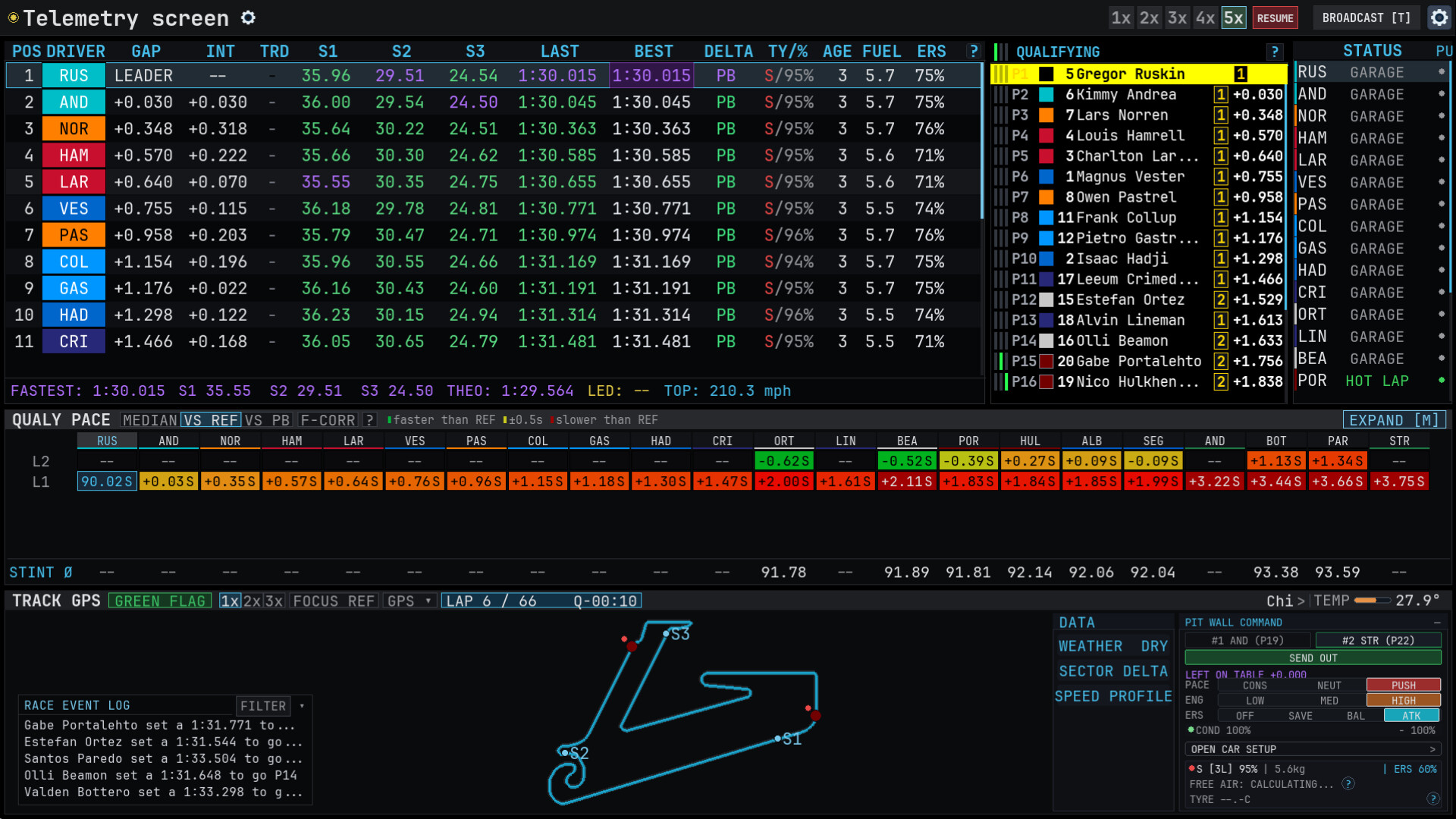This screenshot has width=1456, height=819.
Task: Select the #1 AND (P19) car tab
Action: pos(1247,641)
